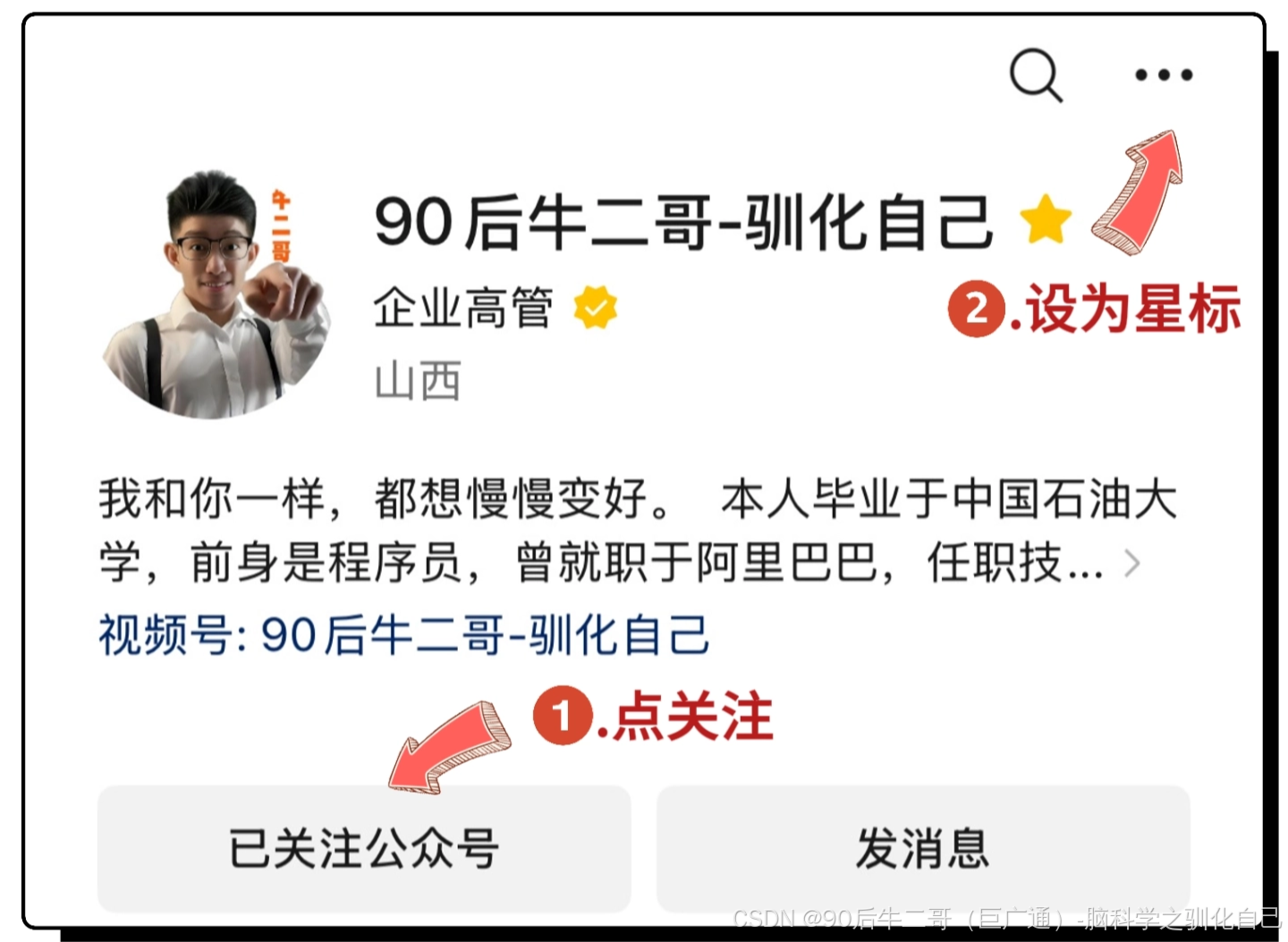Viewport: 1288px width, 942px height.
Task: Click the CSDN watermark text at the bottom
Action: (1007, 919)
